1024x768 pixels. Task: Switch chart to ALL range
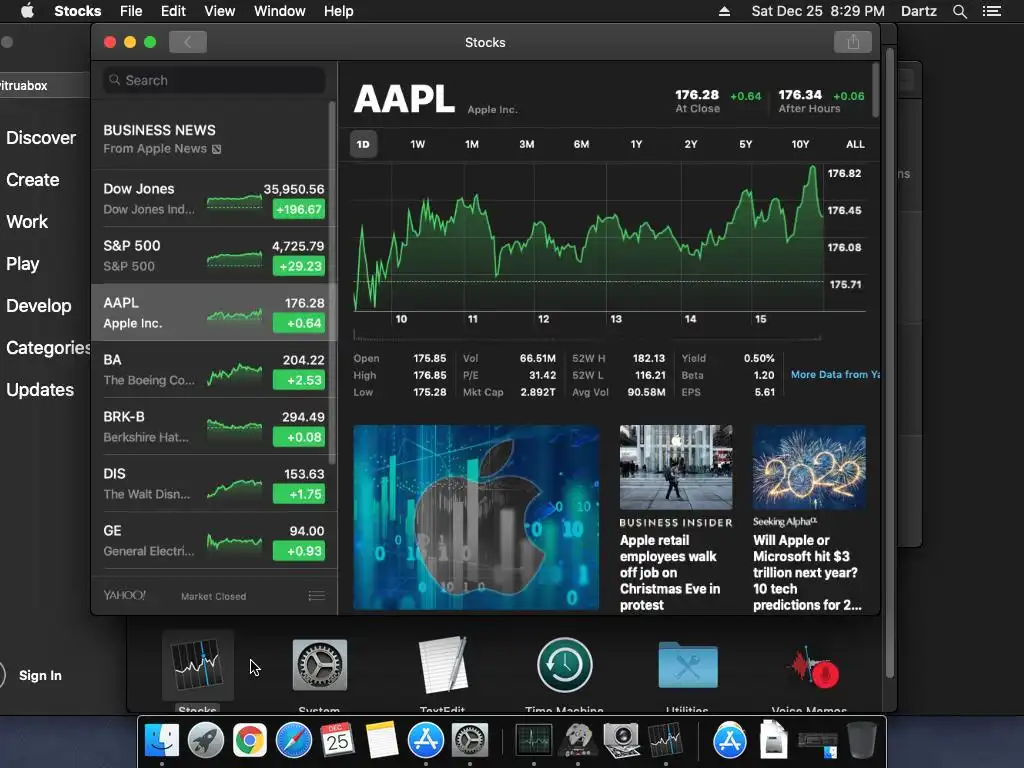coord(855,144)
